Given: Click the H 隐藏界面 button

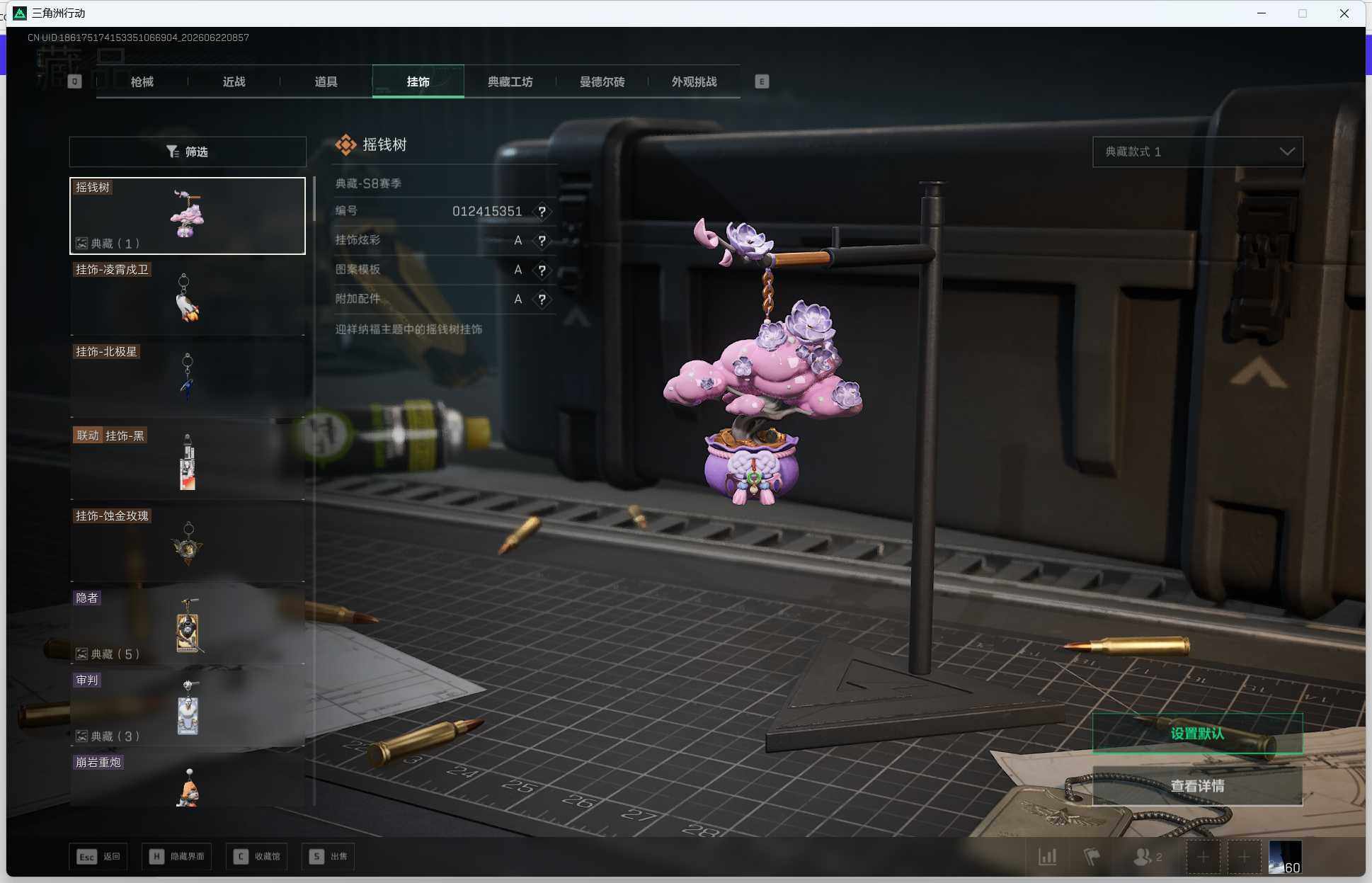Looking at the screenshot, I should [176, 856].
